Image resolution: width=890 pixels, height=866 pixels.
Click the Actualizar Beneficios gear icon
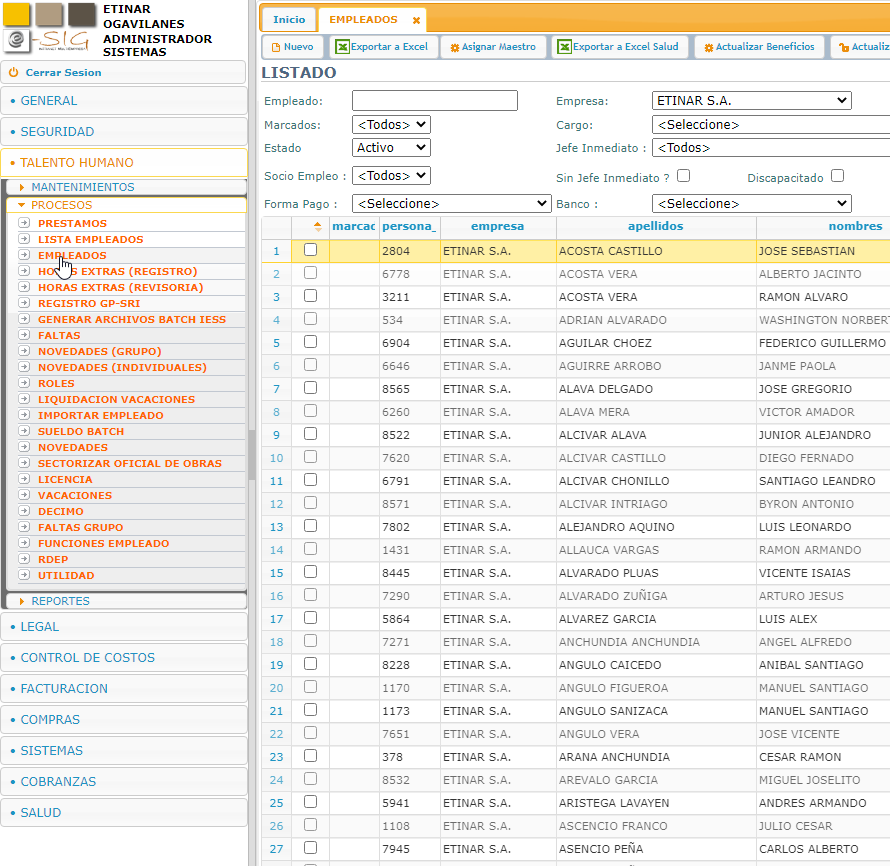(709, 47)
